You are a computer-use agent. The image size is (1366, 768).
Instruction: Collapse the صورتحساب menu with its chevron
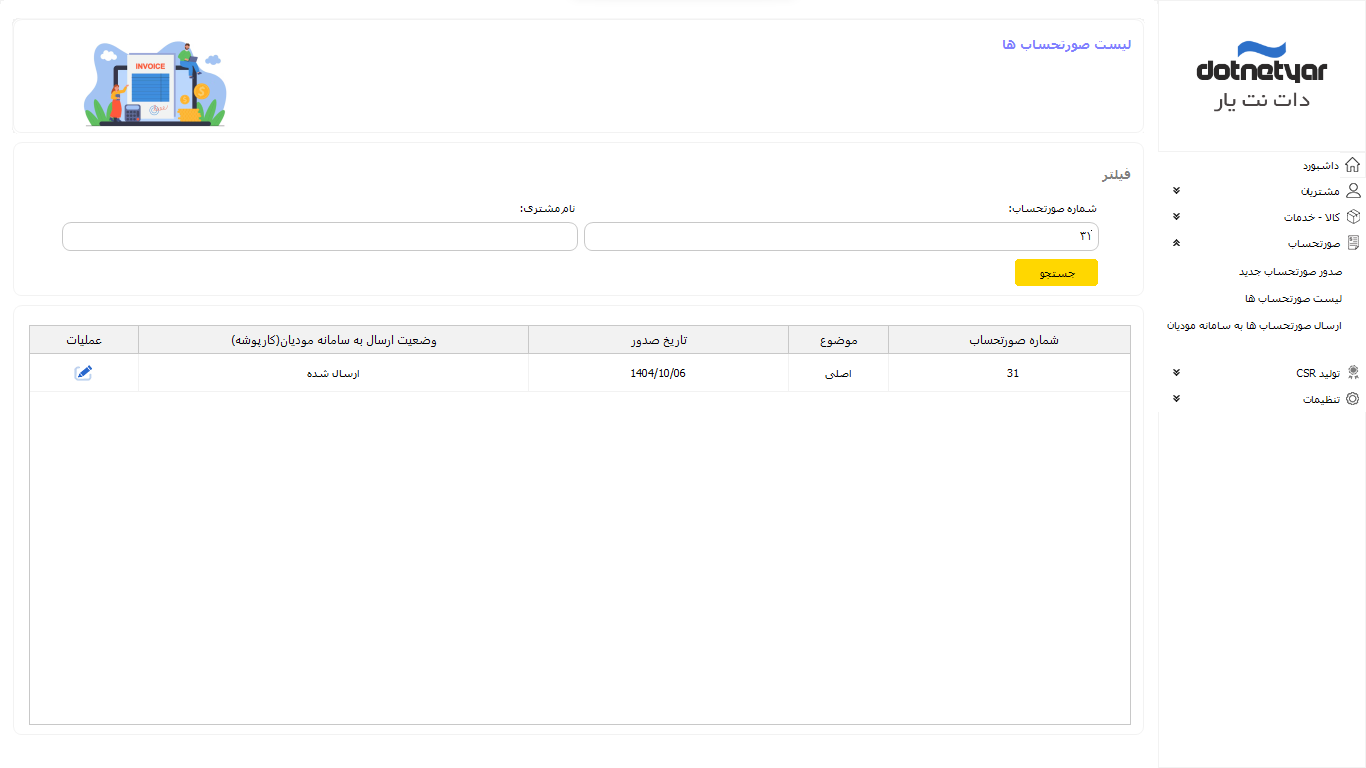point(1176,243)
